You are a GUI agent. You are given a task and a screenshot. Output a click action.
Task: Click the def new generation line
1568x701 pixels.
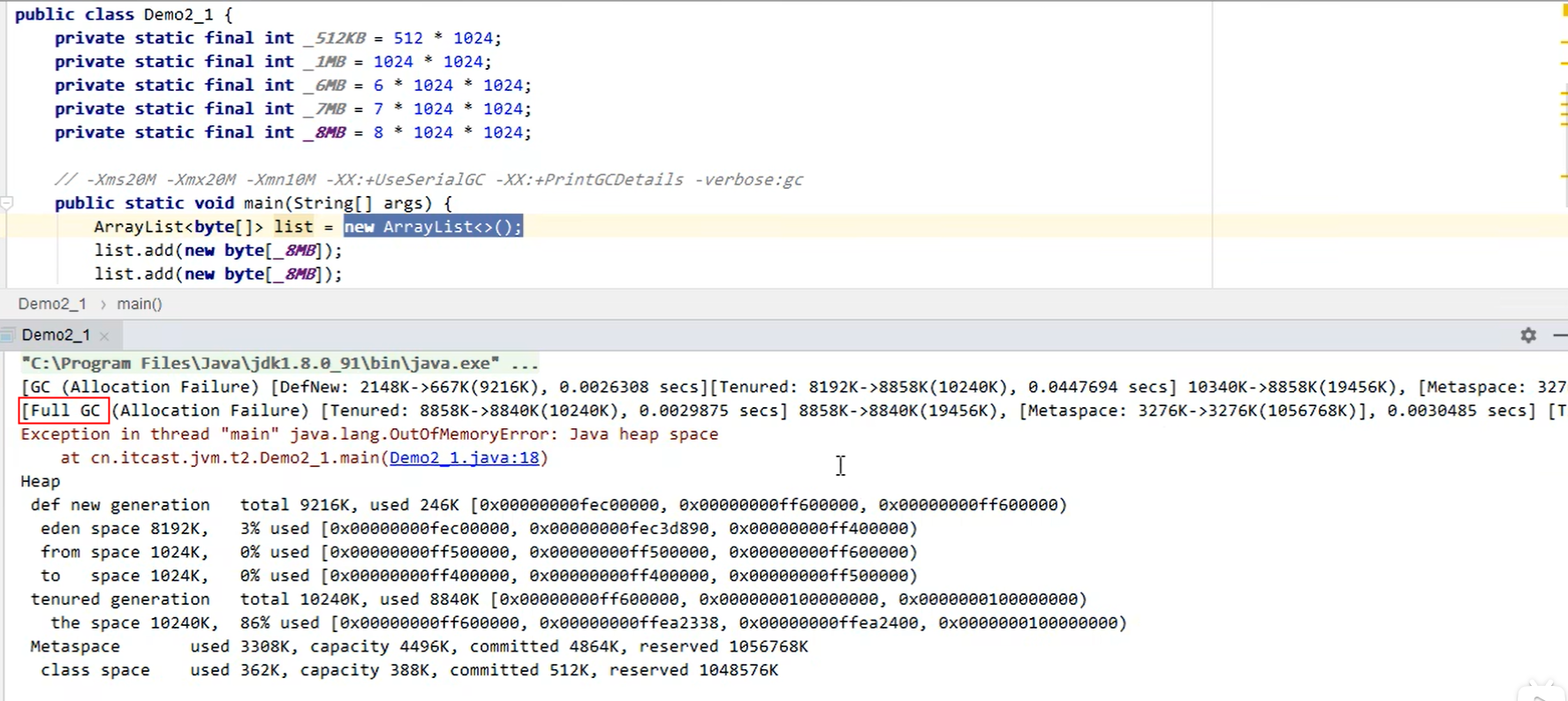(549, 505)
